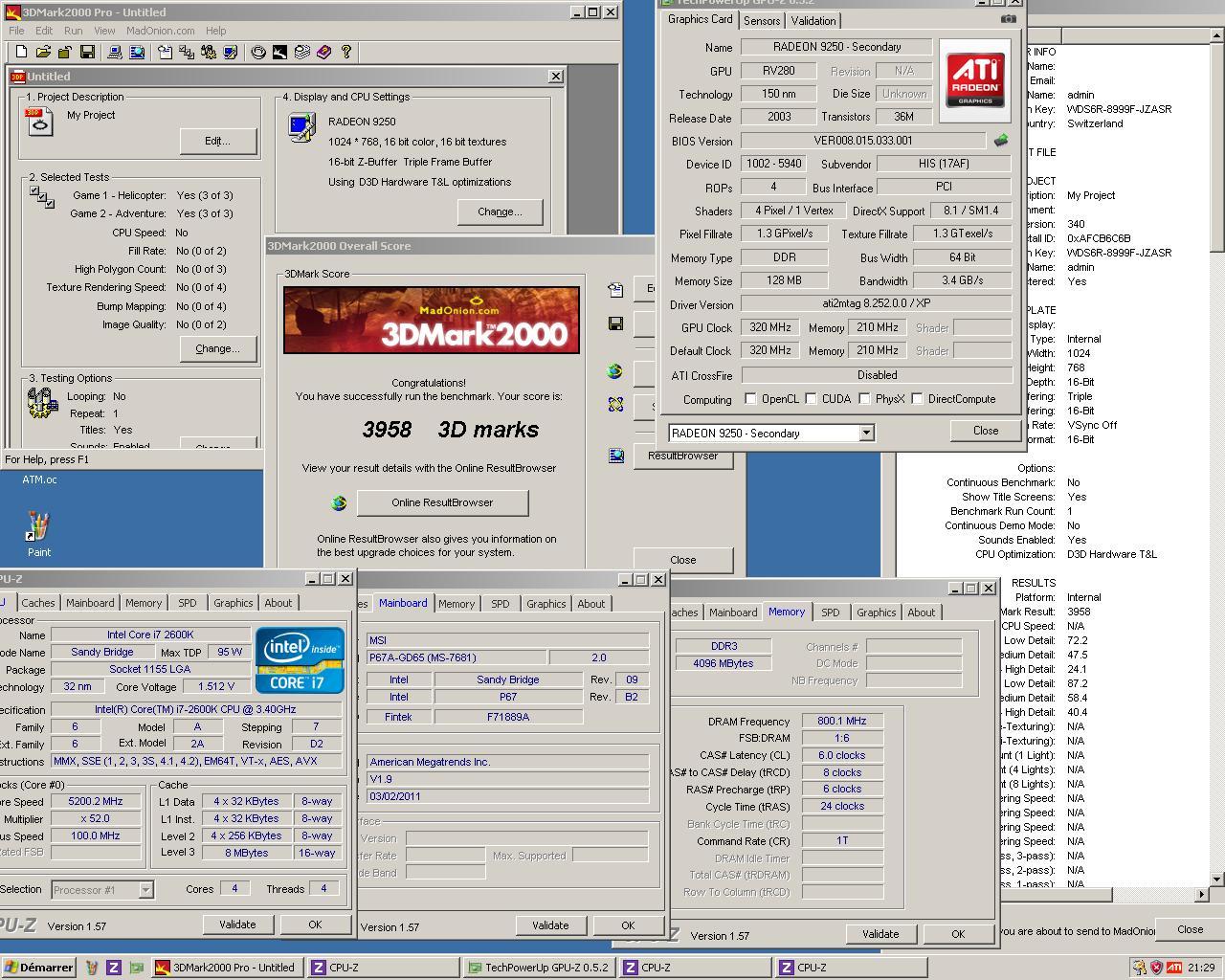Open the Paint desktop shortcut

tap(38, 533)
